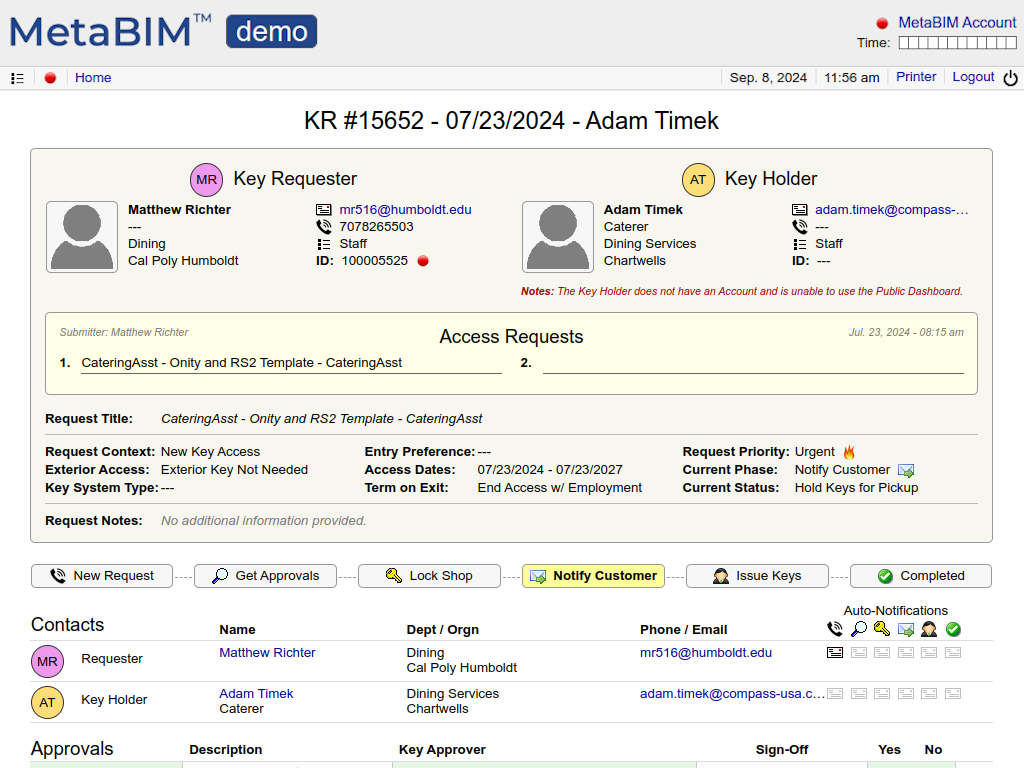Image resolution: width=1024 pixels, height=768 pixels.
Task: Toggle requester's New Request phone notification
Action: (x=835, y=653)
